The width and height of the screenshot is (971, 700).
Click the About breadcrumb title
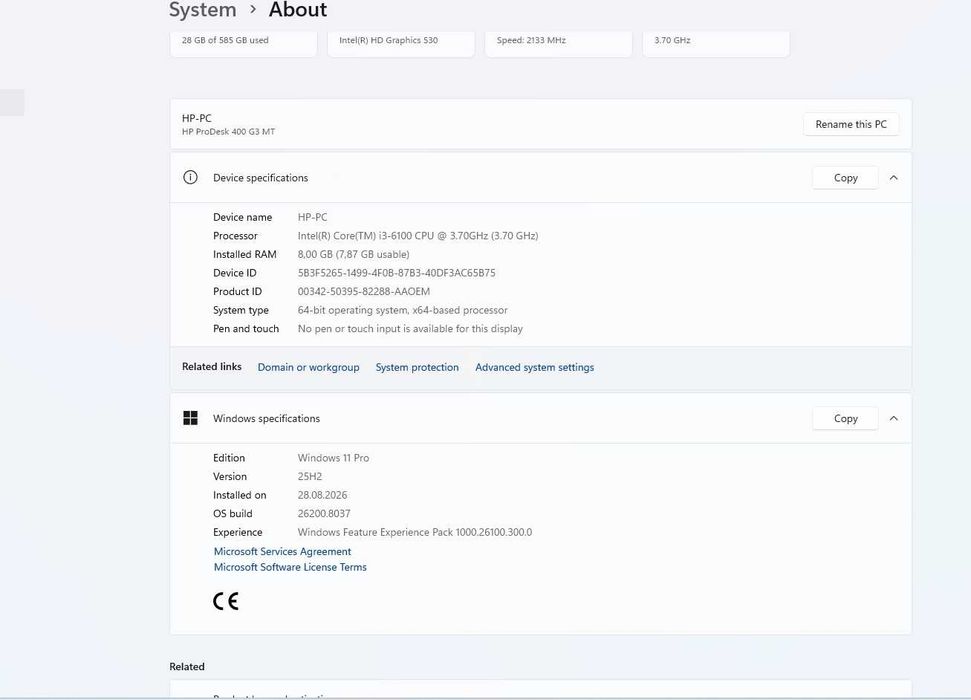click(x=298, y=10)
